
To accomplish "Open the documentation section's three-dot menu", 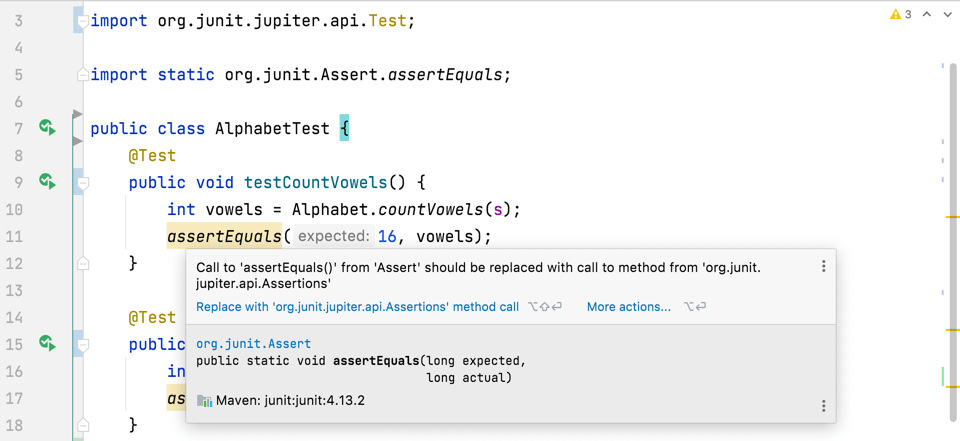I will [x=823, y=406].
